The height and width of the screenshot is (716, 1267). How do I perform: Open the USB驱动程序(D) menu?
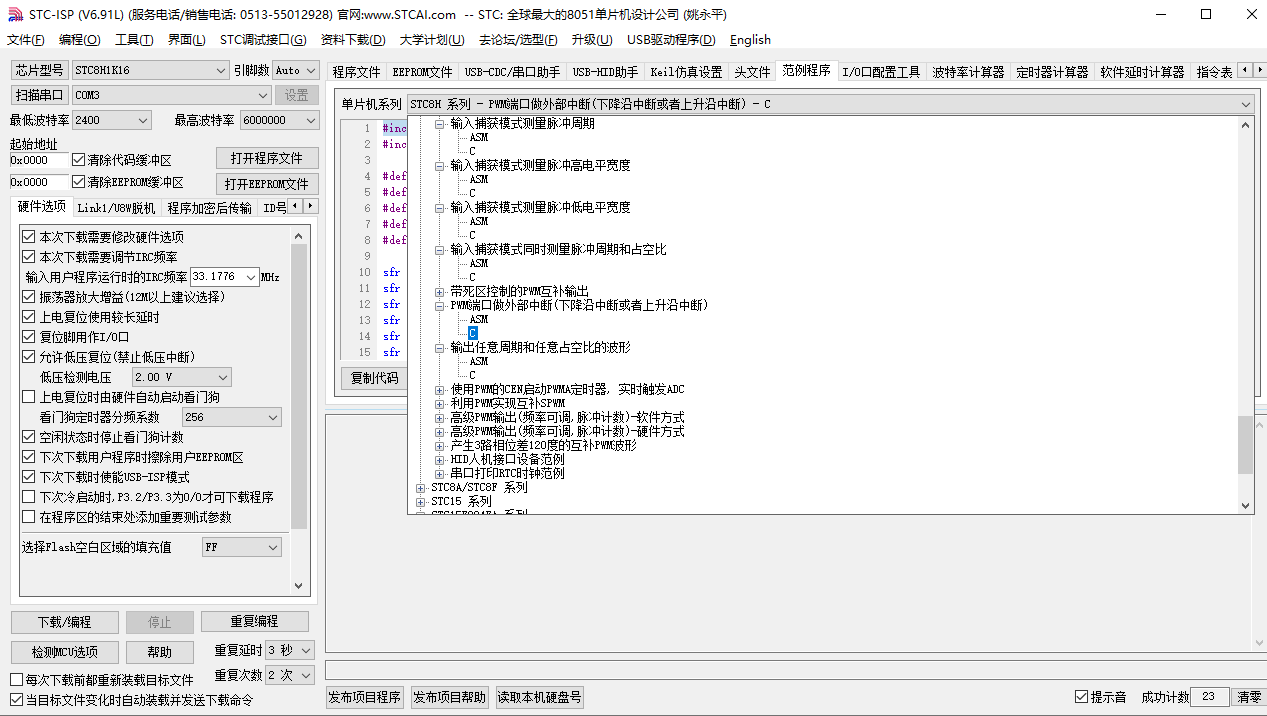click(671, 40)
